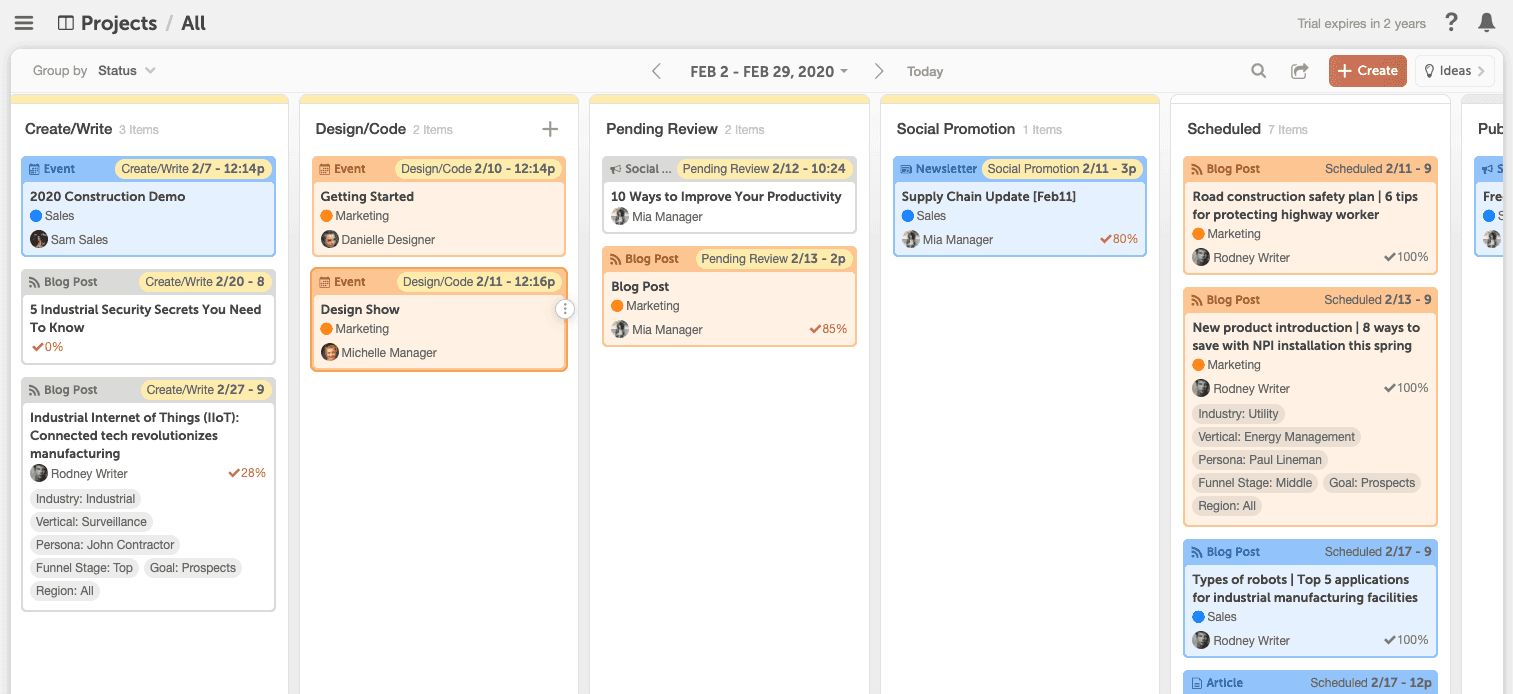Open the Group by Status dropdown
This screenshot has height=694, width=1513.
126,71
